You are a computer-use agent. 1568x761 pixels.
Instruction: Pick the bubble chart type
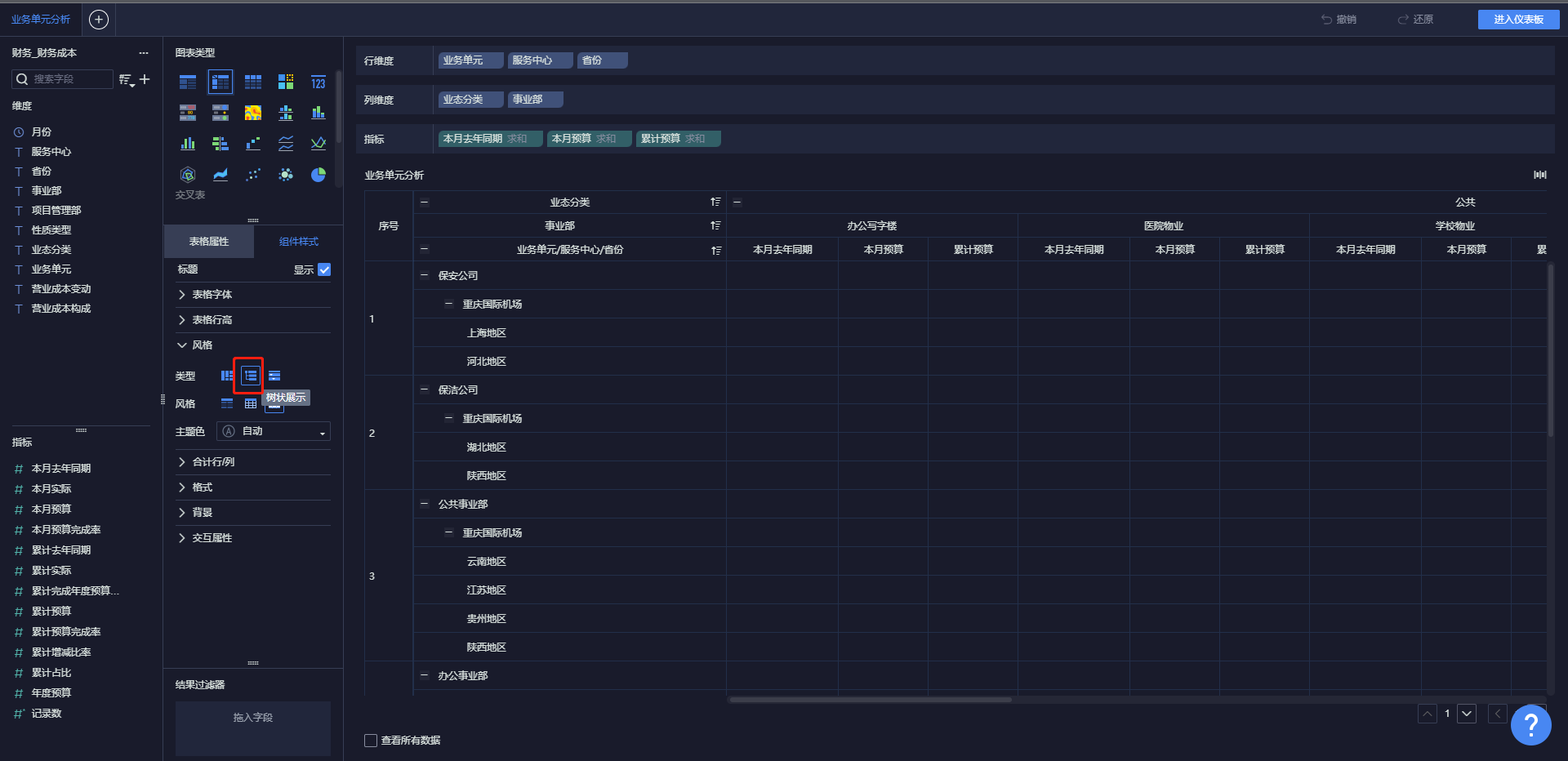pos(286,175)
